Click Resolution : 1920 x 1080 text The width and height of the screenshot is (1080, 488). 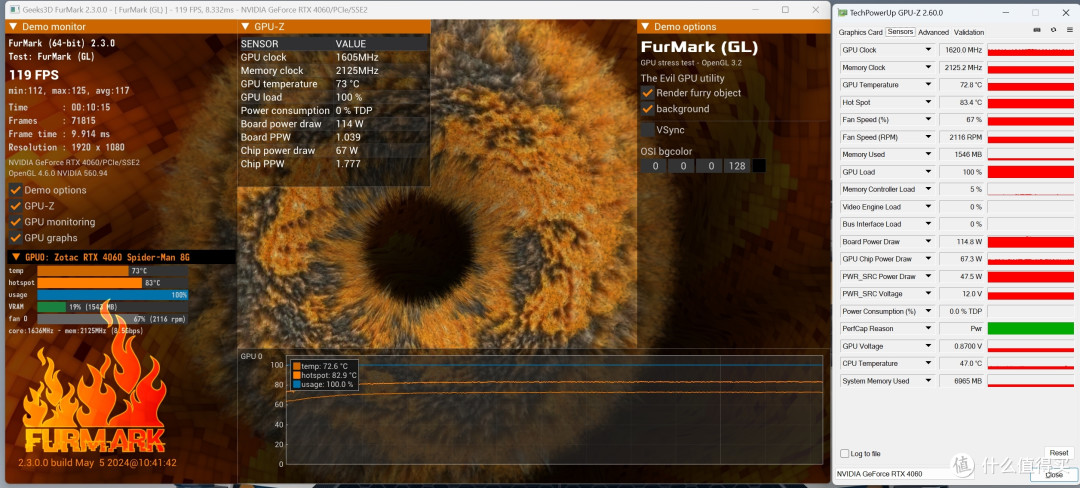69,147
